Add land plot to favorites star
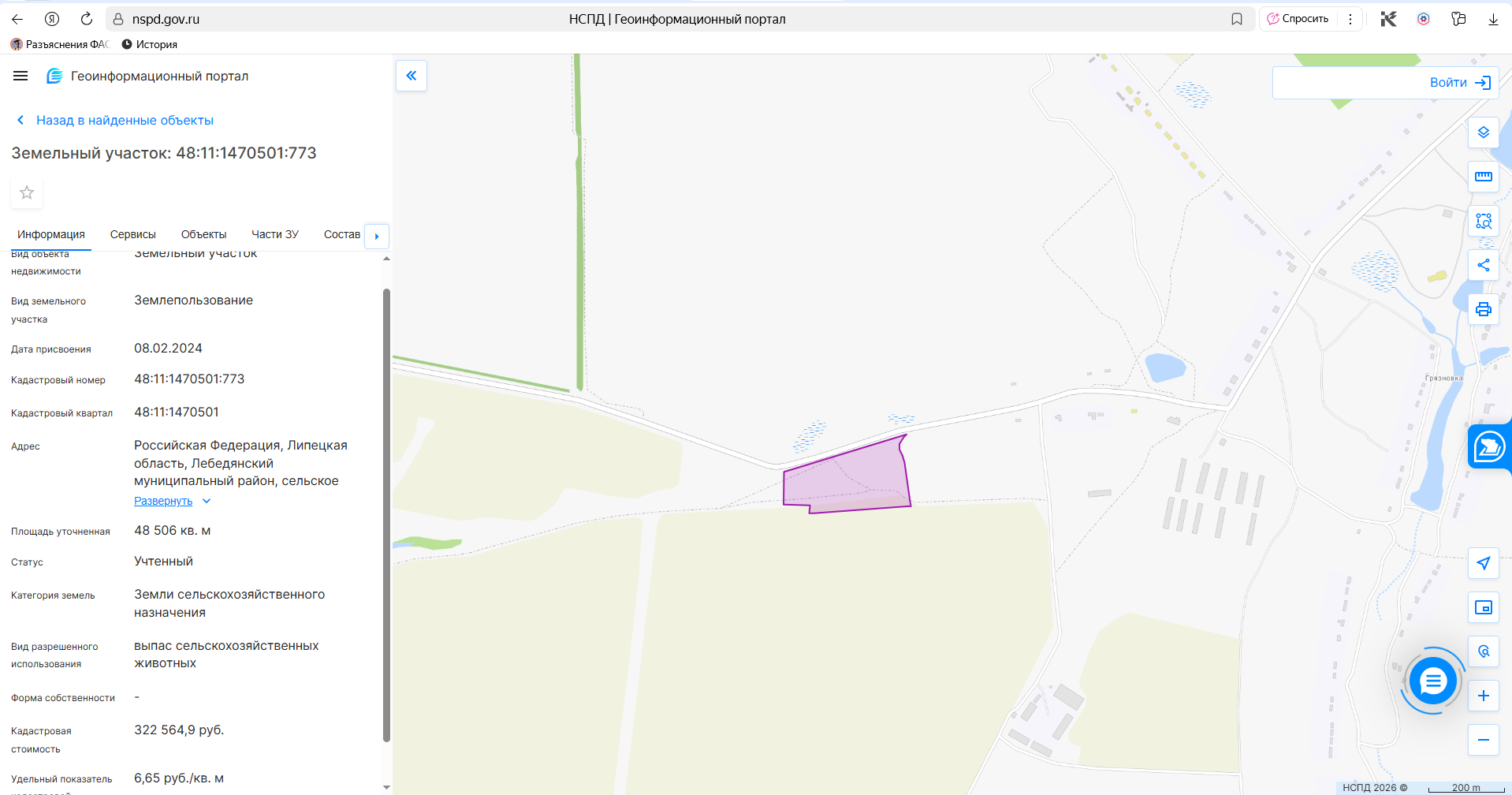This screenshot has width=1512, height=795. tap(27, 192)
